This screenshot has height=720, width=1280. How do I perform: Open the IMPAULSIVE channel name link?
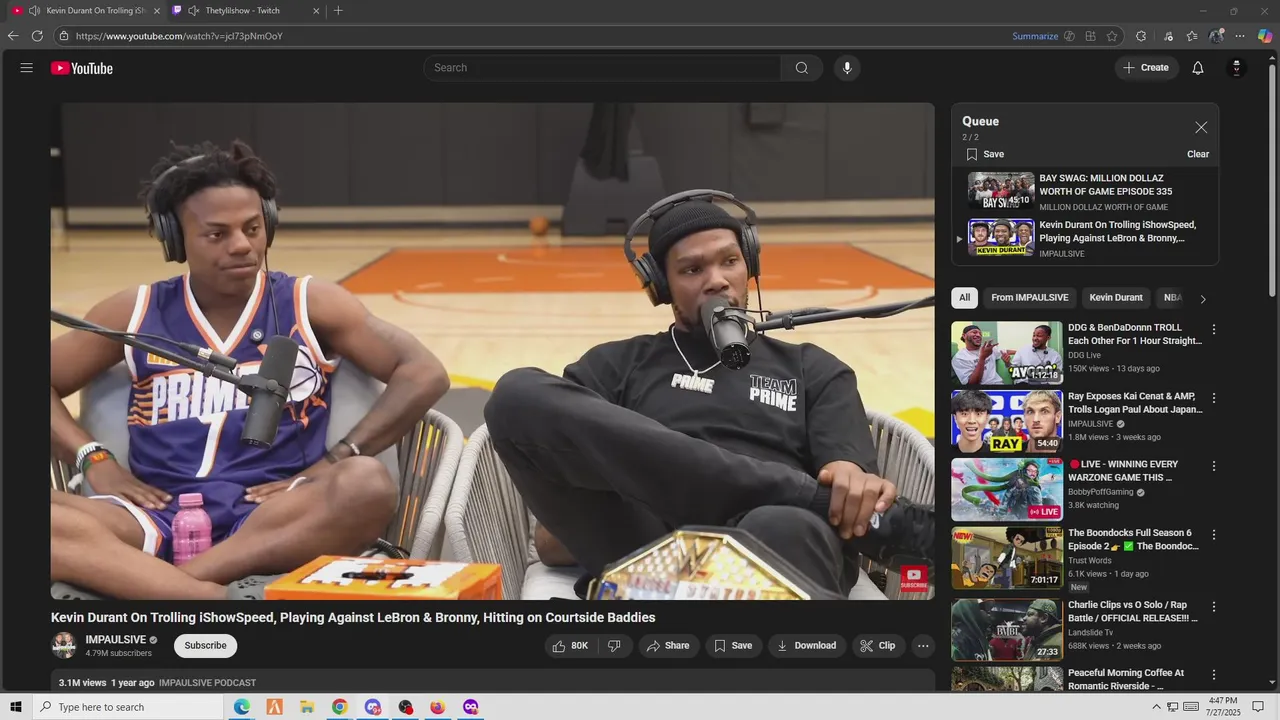[x=116, y=640]
